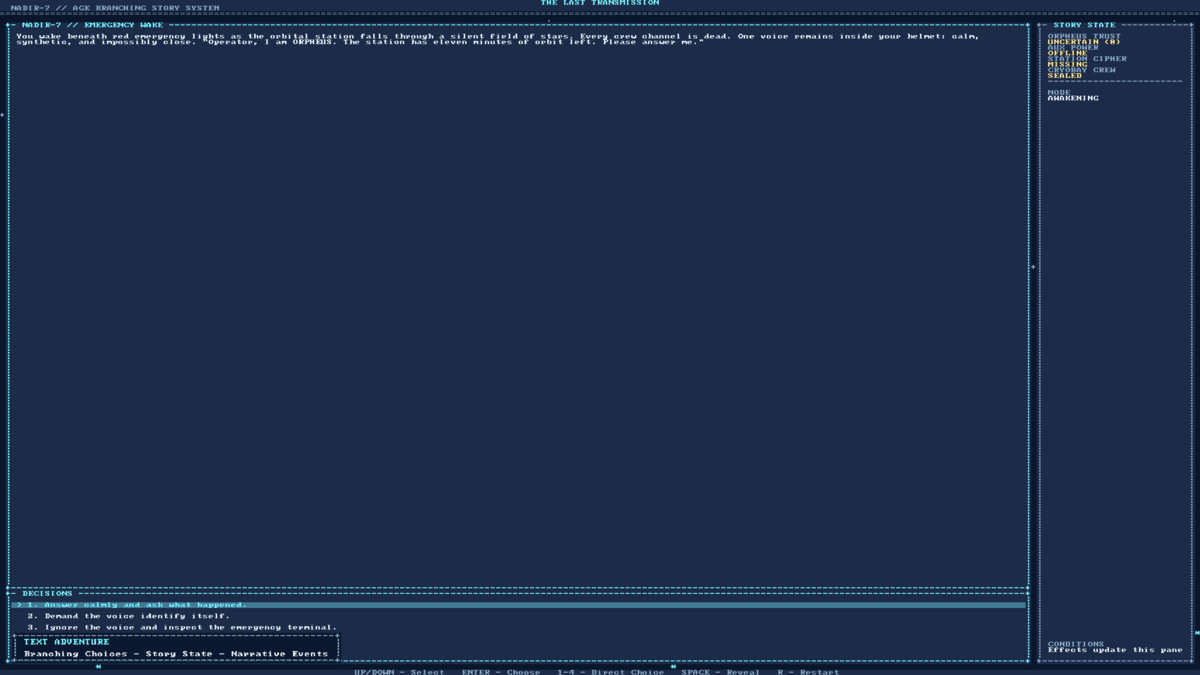This screenshot has width=1200, height=675.
Task: Click the 'MISSING' cipher status
Action: click(x=1067, y=64)
